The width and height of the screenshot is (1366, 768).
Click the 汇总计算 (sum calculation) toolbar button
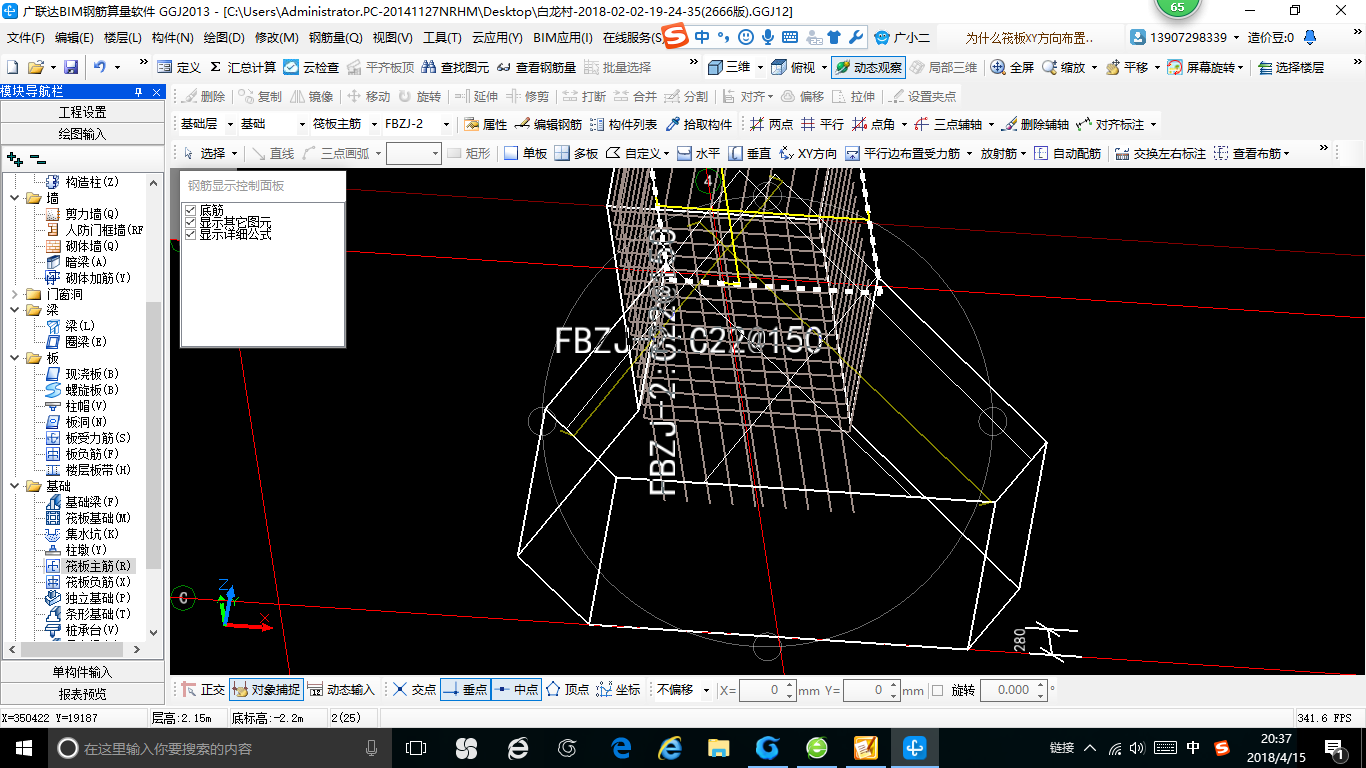tap(242, 67)
